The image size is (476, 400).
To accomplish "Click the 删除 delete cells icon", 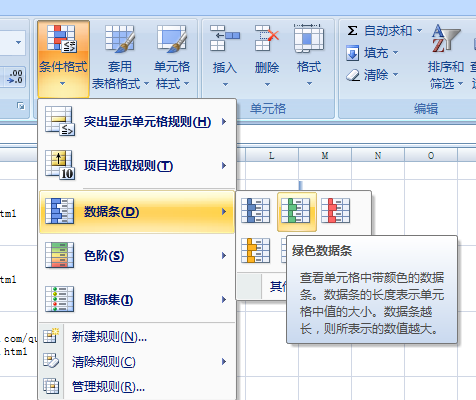I will pyautogui.click(x=267, y=38).
